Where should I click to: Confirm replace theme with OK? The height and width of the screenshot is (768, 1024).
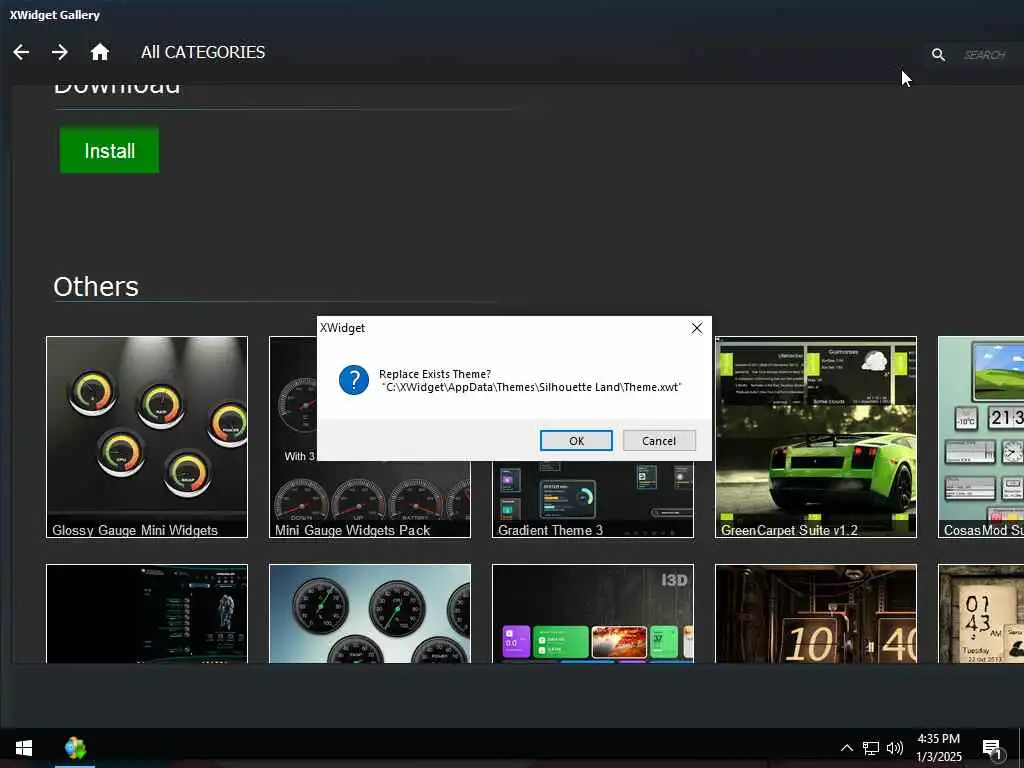[x=576, y=441]
